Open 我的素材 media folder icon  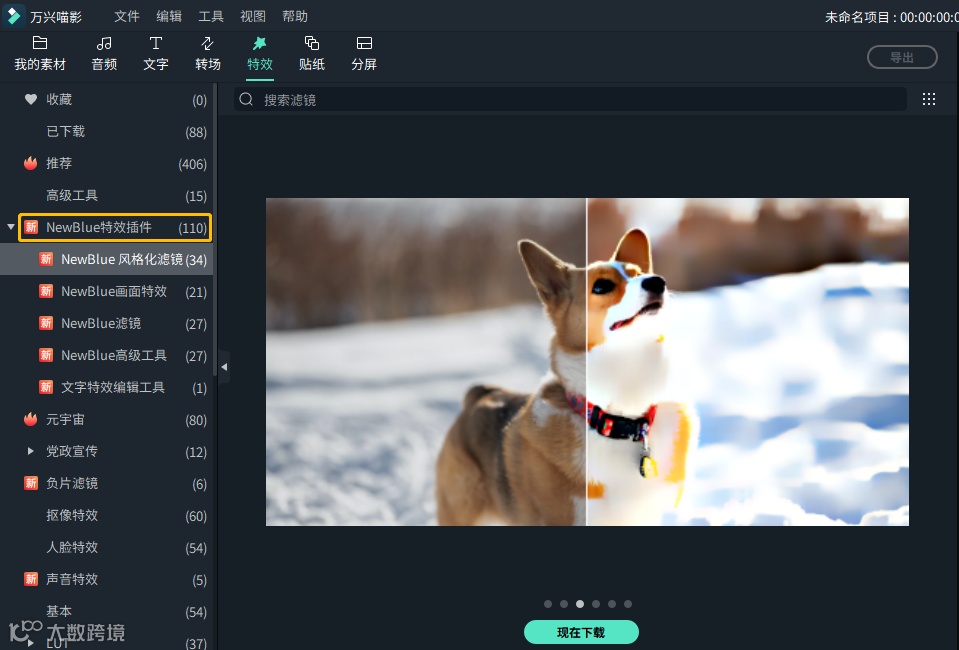40,43
